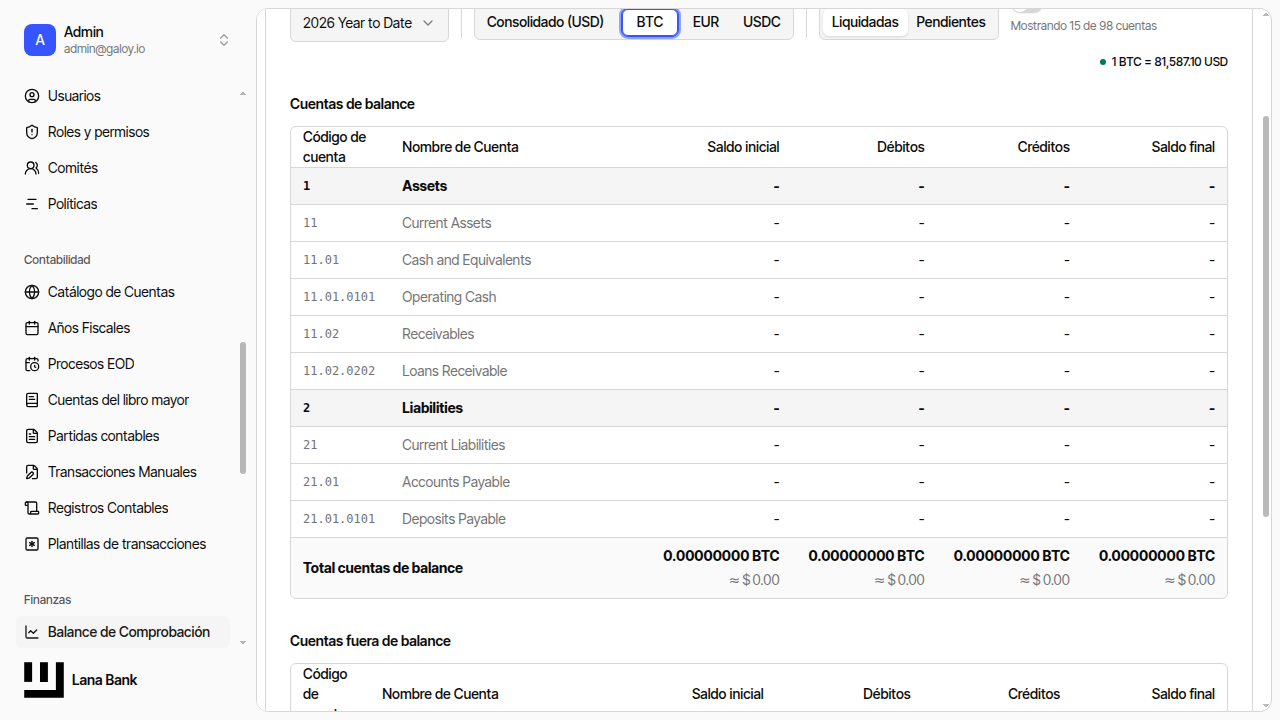
Task: Click the lines icon beside Políticas
Action: [32, 204]
